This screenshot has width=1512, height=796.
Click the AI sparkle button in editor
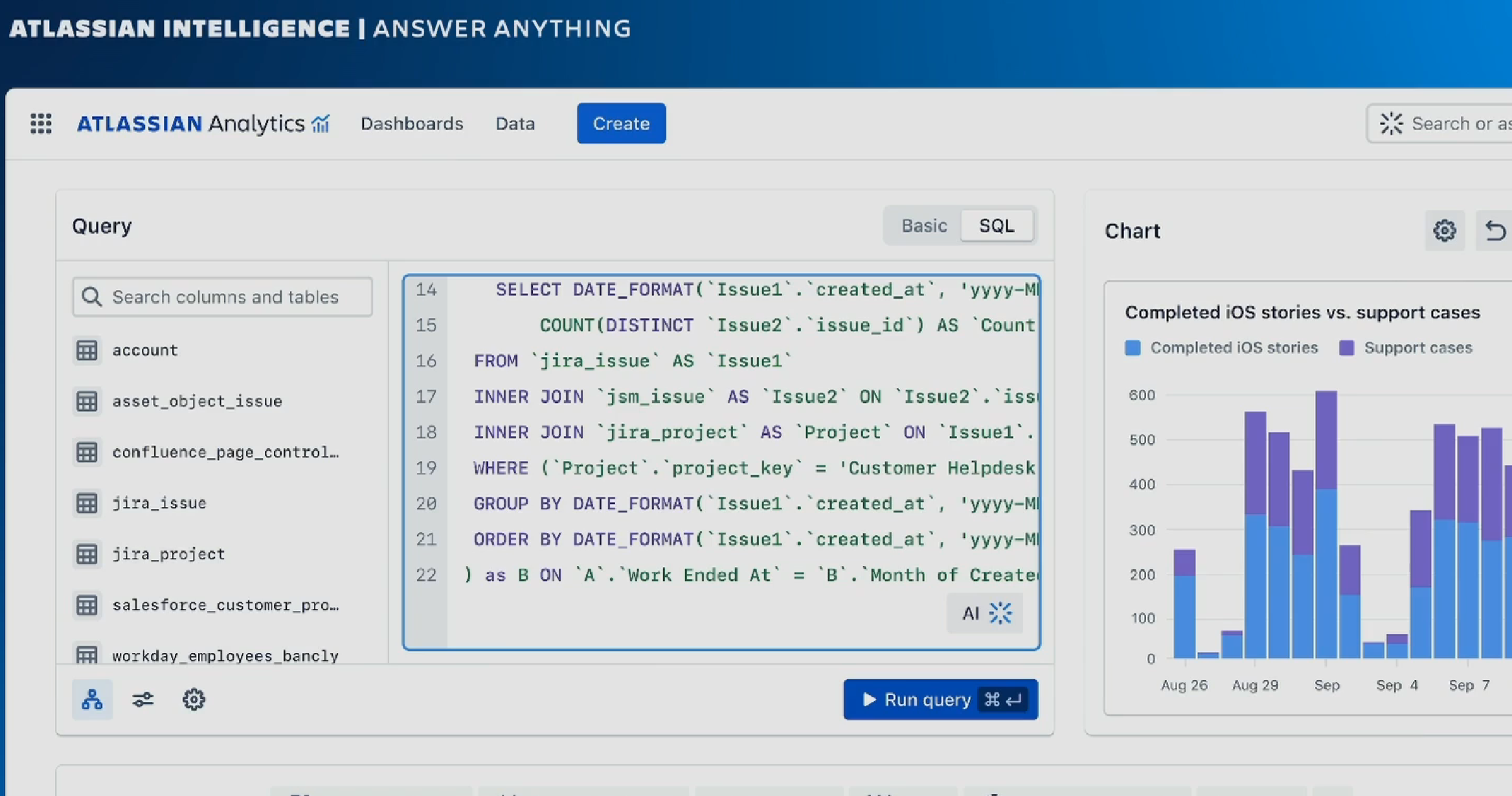coord(985,613)
